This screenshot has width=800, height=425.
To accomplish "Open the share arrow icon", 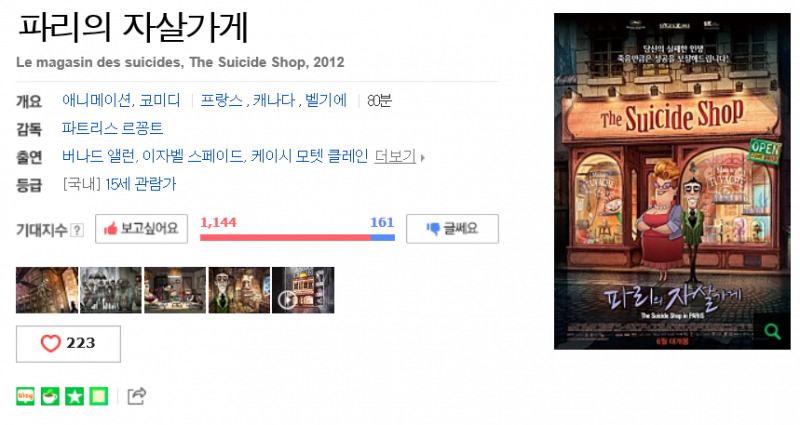I will tap(137, 396).
